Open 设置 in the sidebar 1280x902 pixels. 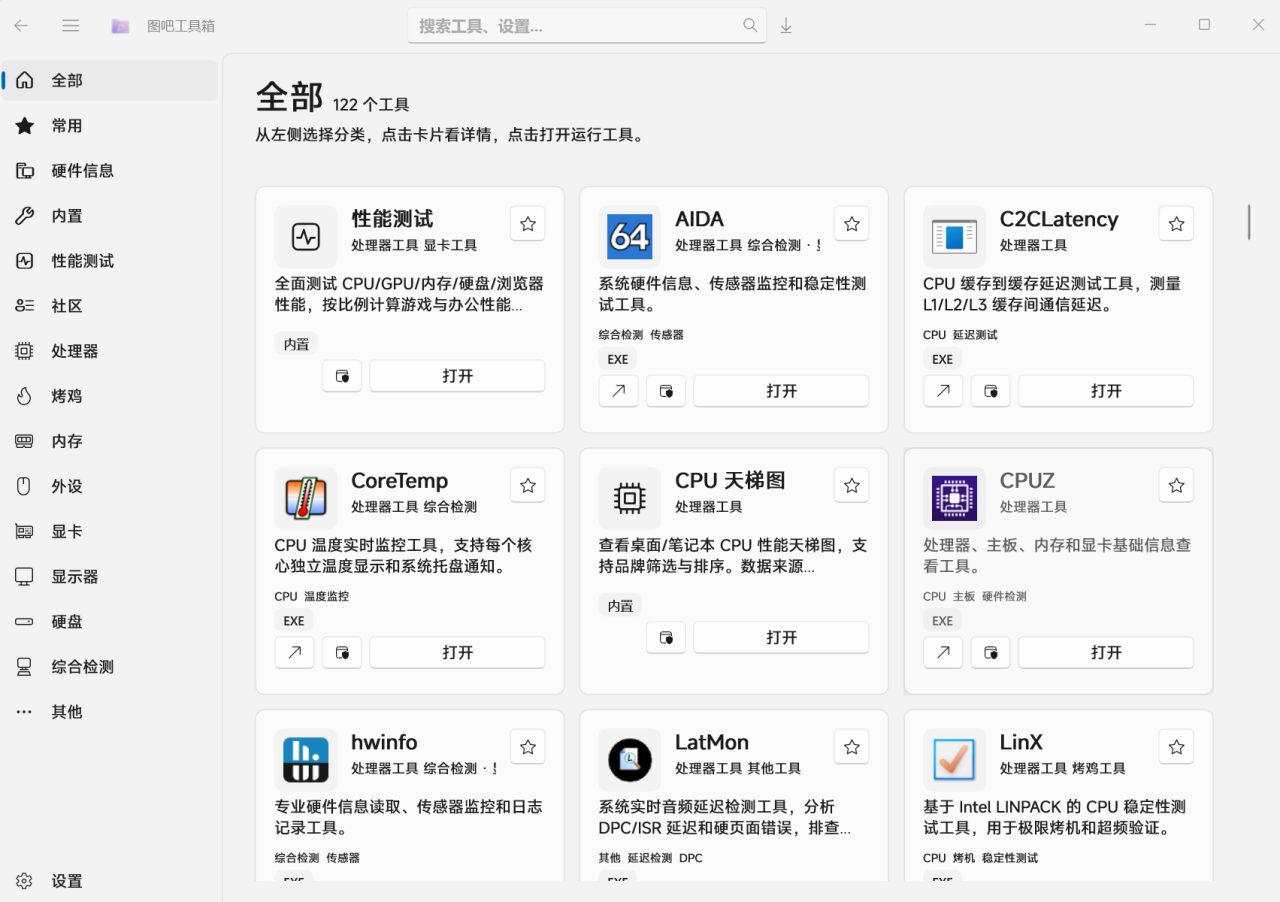110,881
